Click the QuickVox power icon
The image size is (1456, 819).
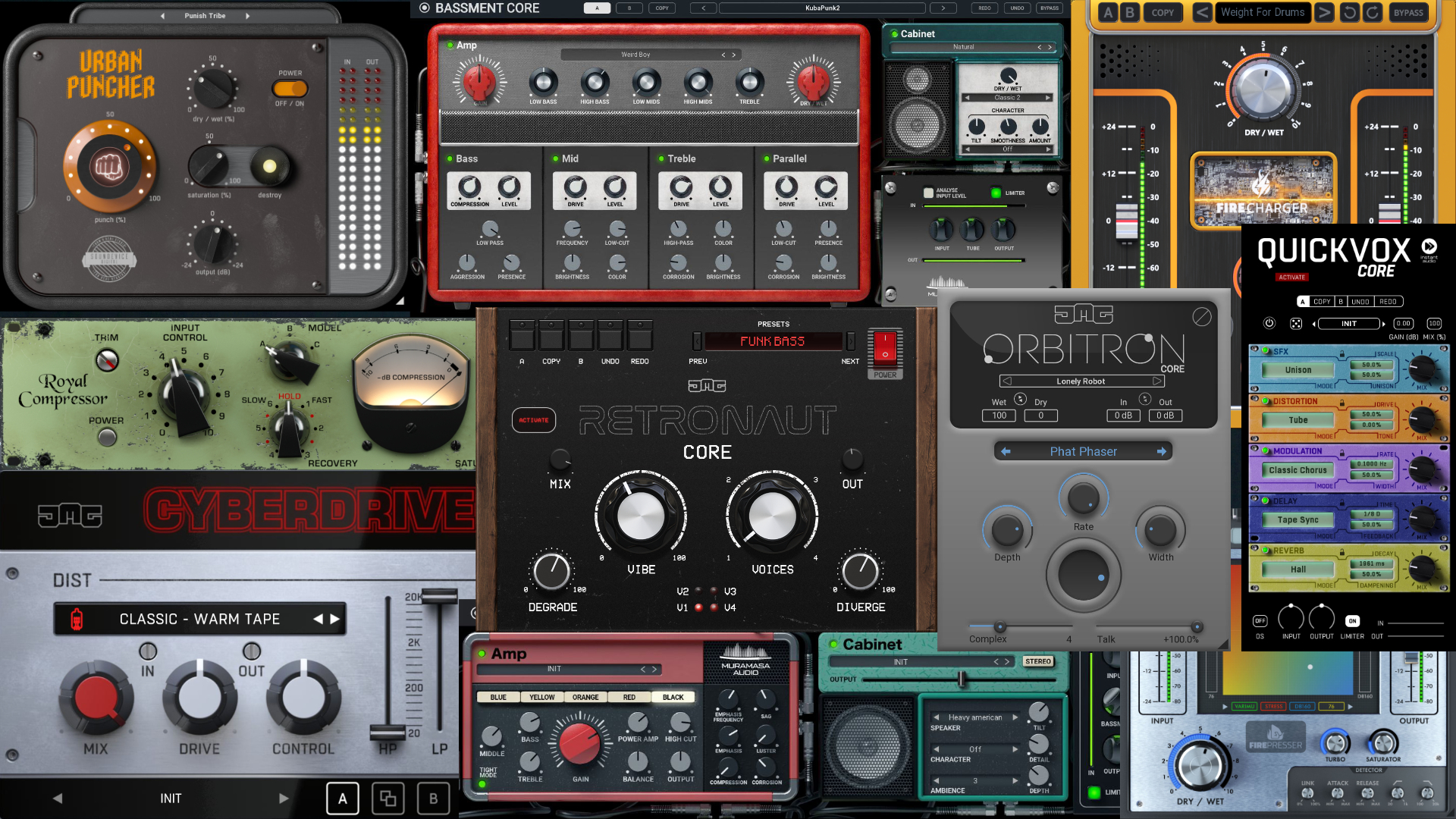pyautogui.click(x=1269, y=323)
